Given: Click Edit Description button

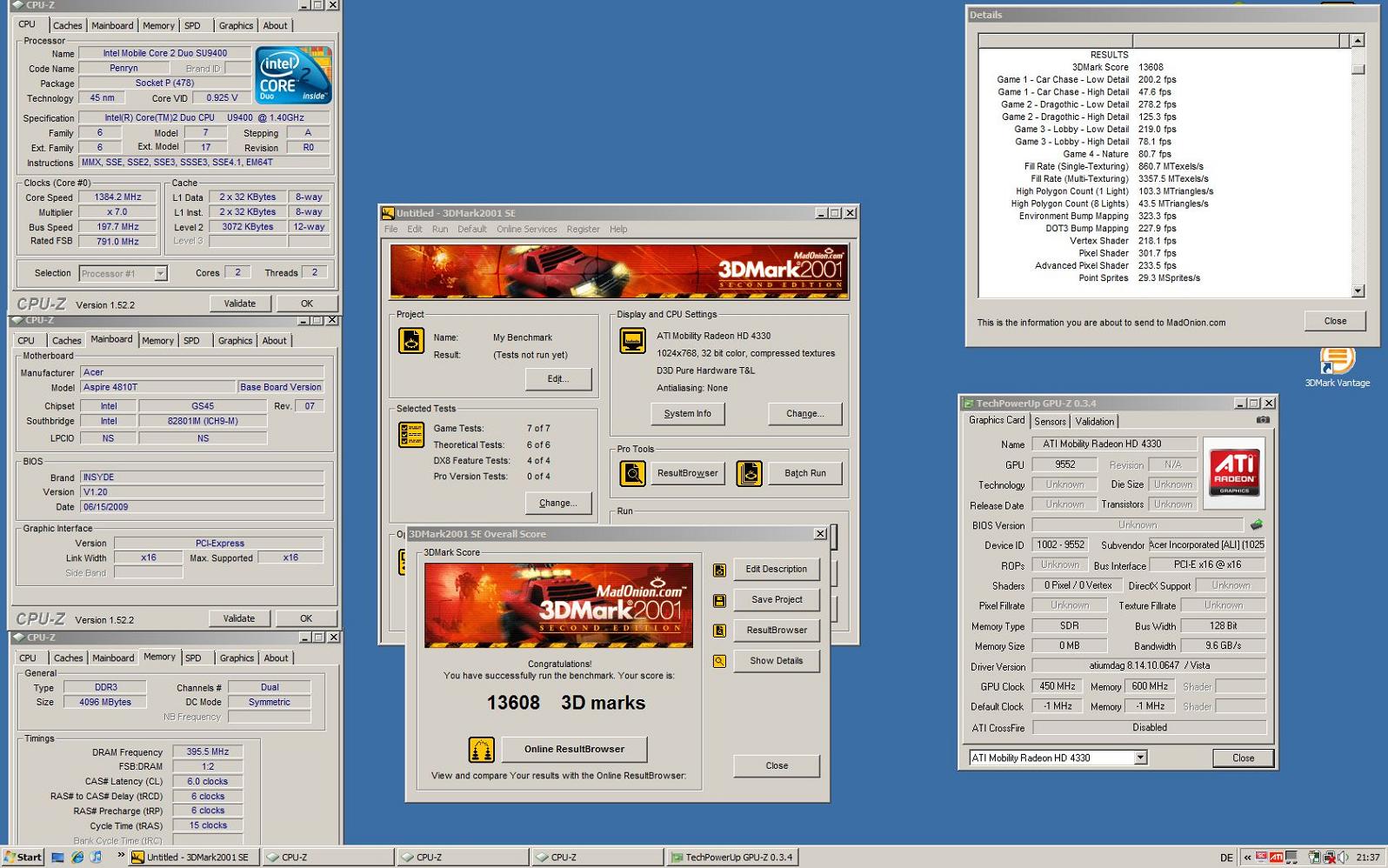Looking at the screenshot, I should point(777,570).
